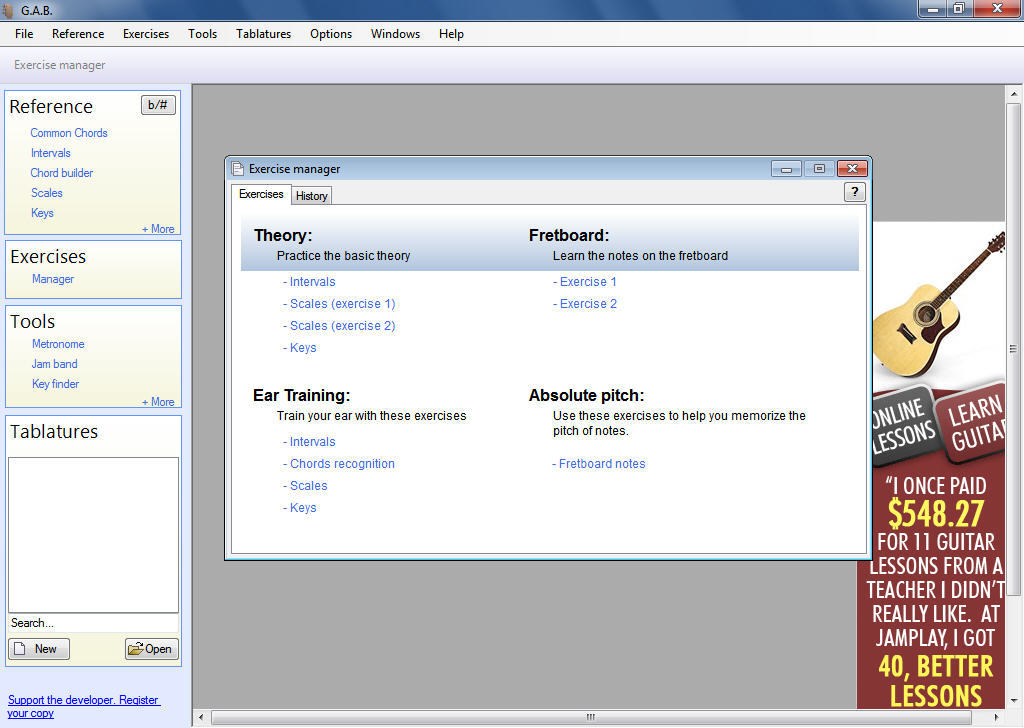
Task: Open the Reference menu
Action: [x=78, y=34]
